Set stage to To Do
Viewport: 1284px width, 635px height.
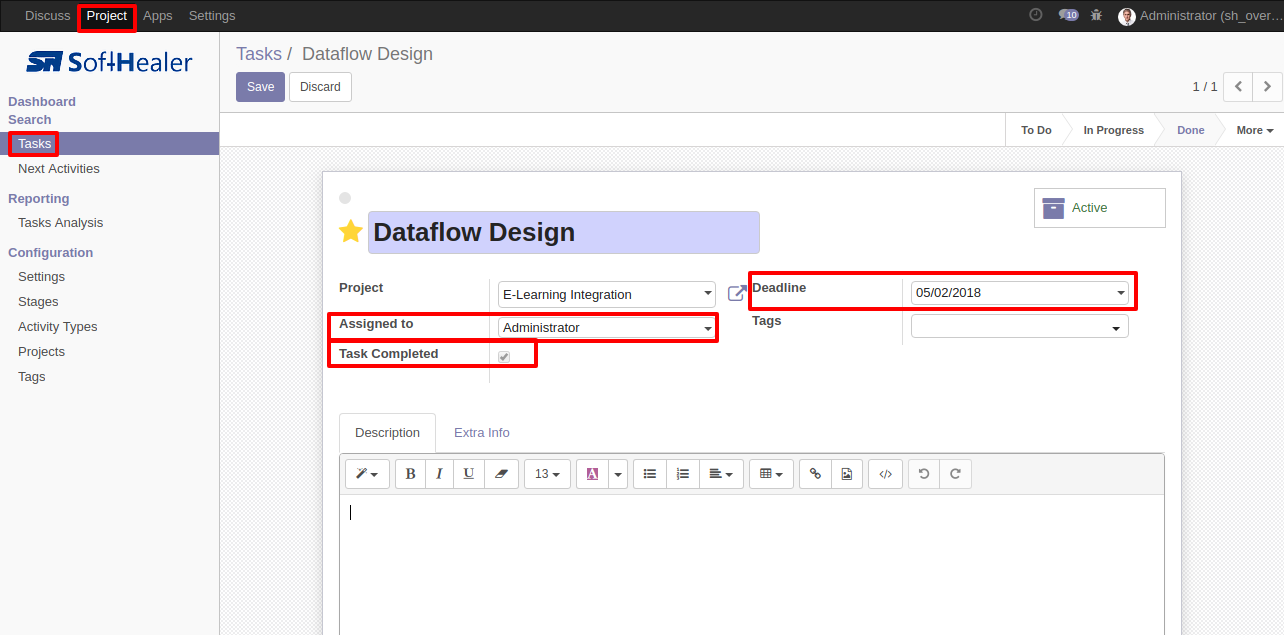(1036, 130)
